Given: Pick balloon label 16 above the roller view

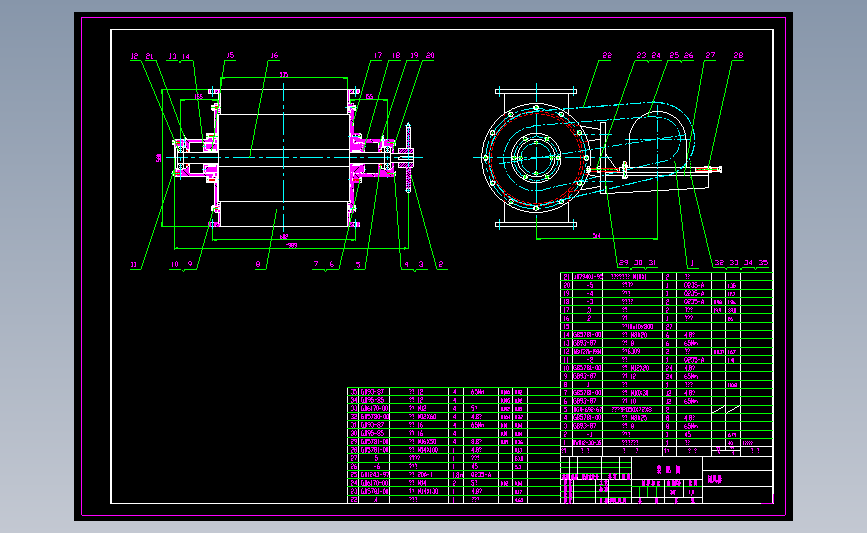Looking at the screenshot, I should point(274,55).
